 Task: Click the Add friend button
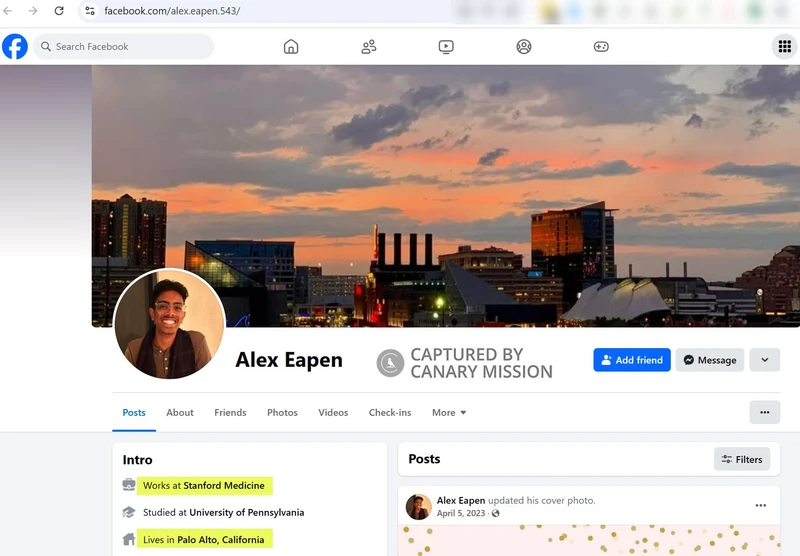[631, 360]
